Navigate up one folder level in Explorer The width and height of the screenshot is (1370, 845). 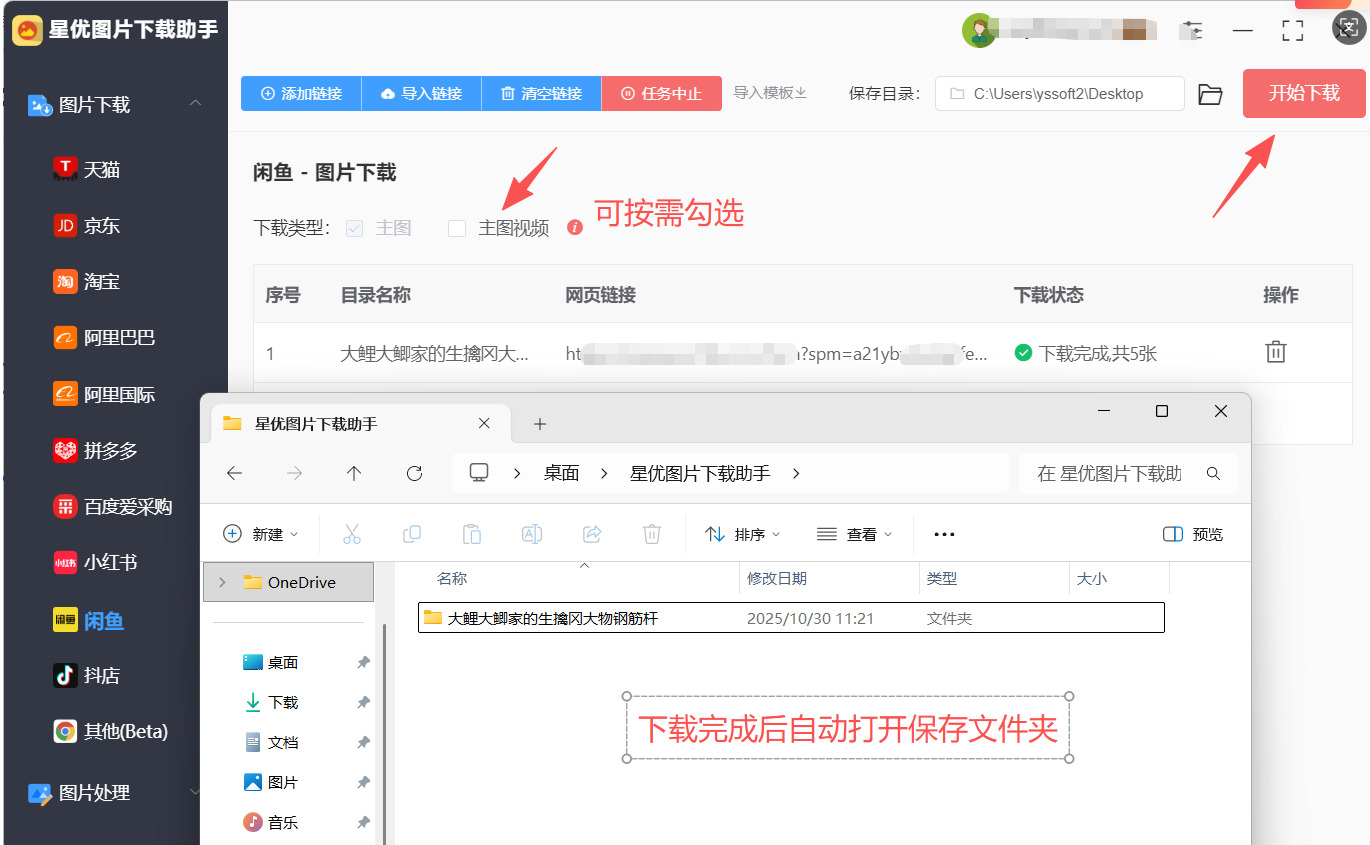tap(354, 473)
